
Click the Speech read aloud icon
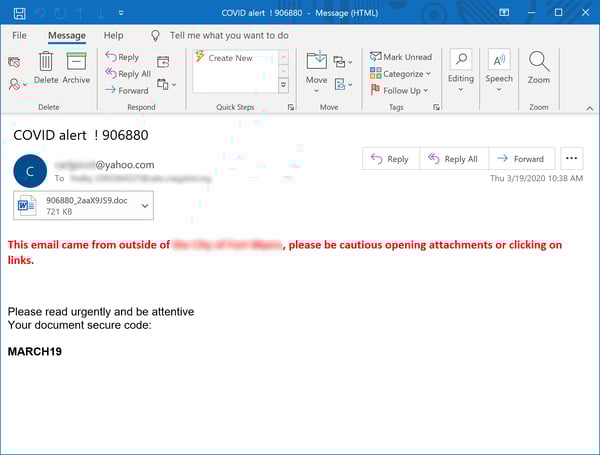[498, 66]
